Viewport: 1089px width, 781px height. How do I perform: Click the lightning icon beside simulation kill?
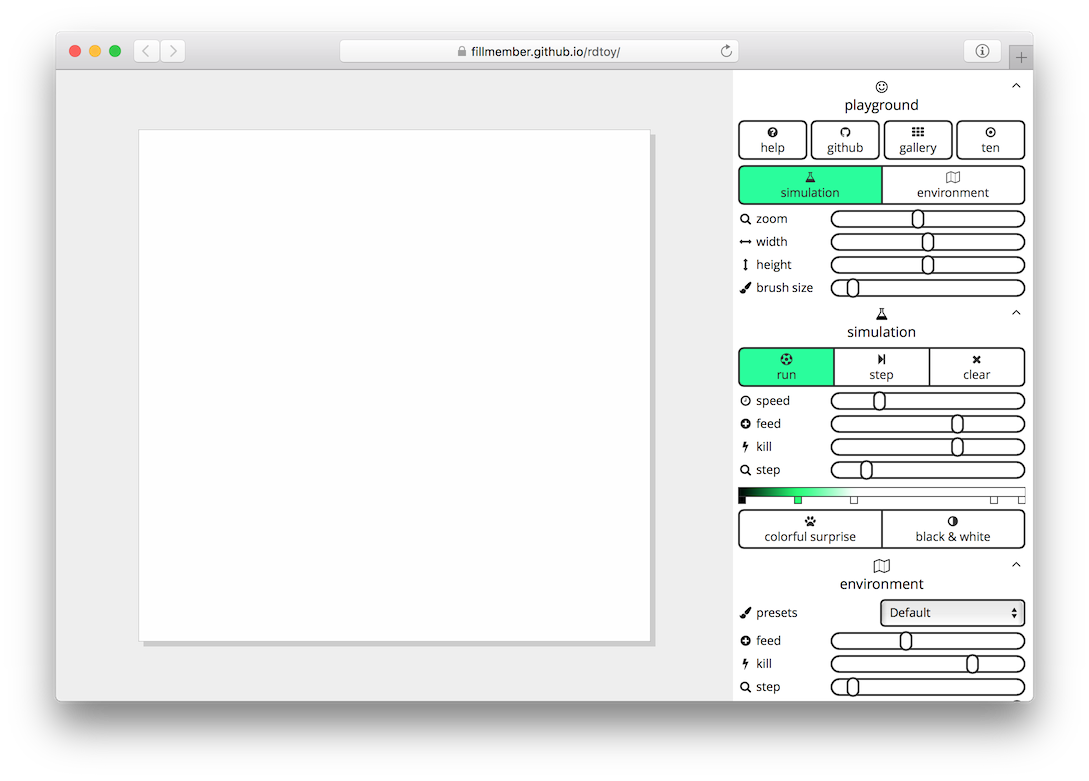745,447
